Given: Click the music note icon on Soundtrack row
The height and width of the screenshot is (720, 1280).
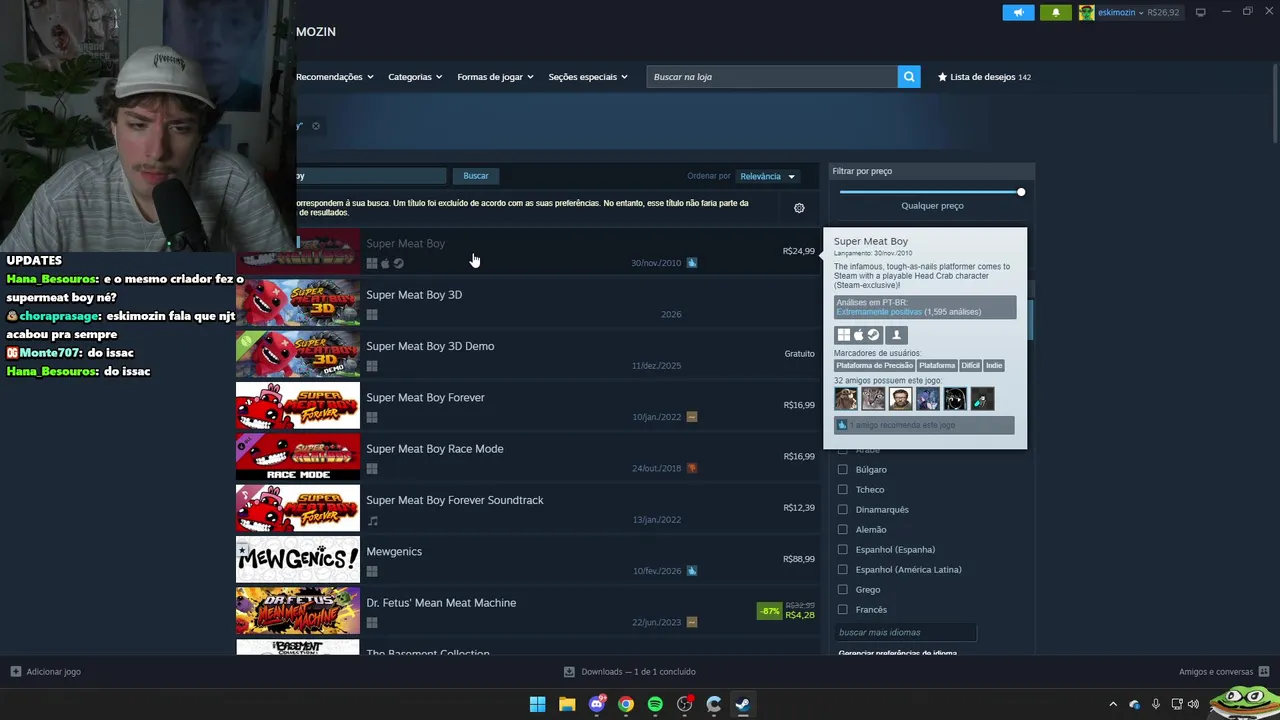Looking at the screenshot, I should (x=372, y=521).
